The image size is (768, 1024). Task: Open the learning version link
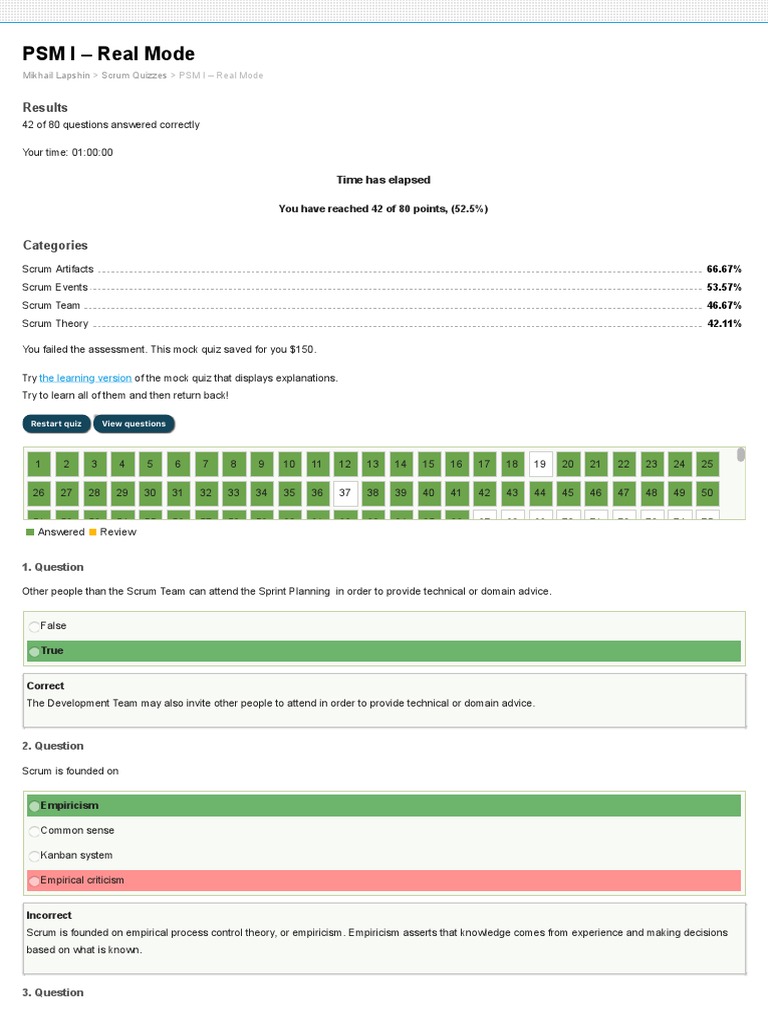click(x=85, y=378)
